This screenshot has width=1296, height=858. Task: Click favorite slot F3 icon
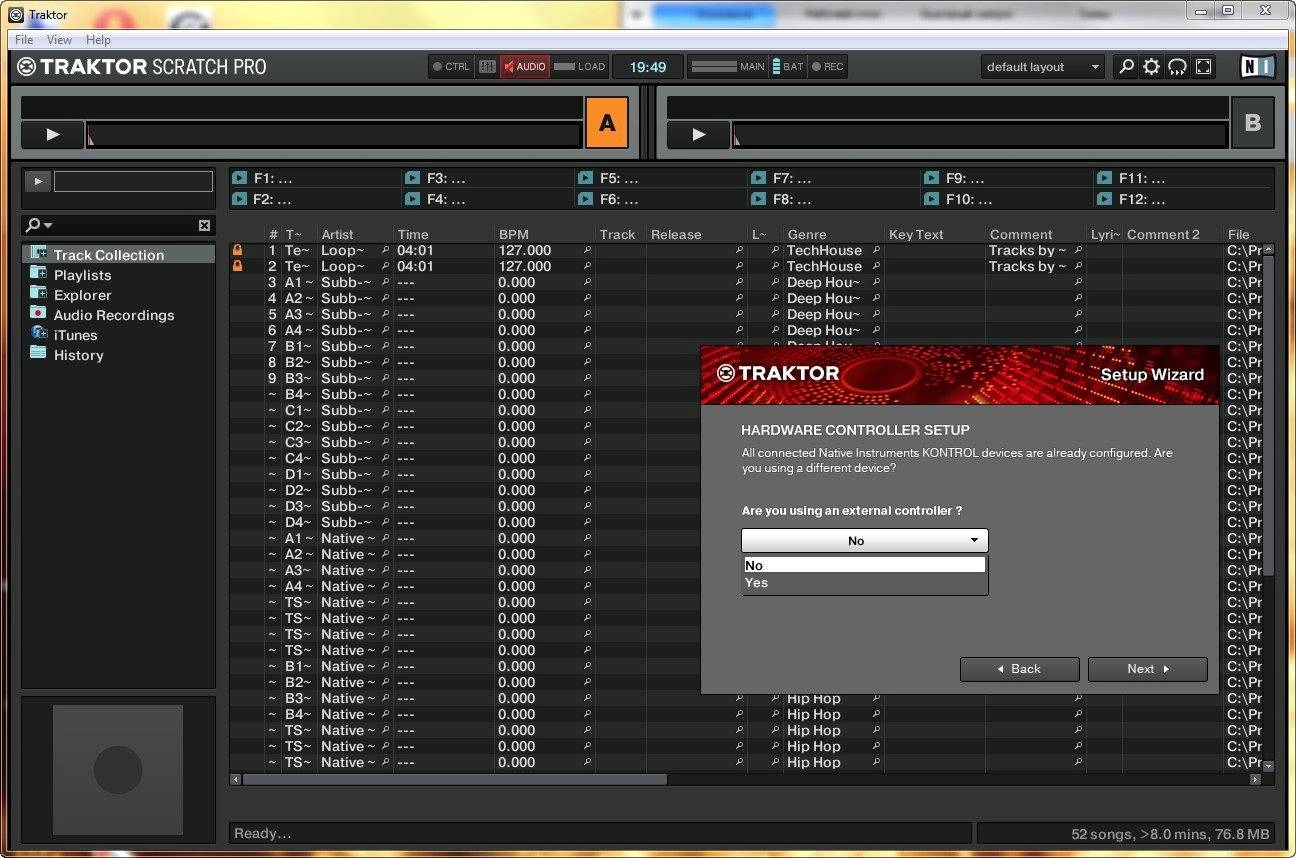pyautogui.click(x=412, y=178)
